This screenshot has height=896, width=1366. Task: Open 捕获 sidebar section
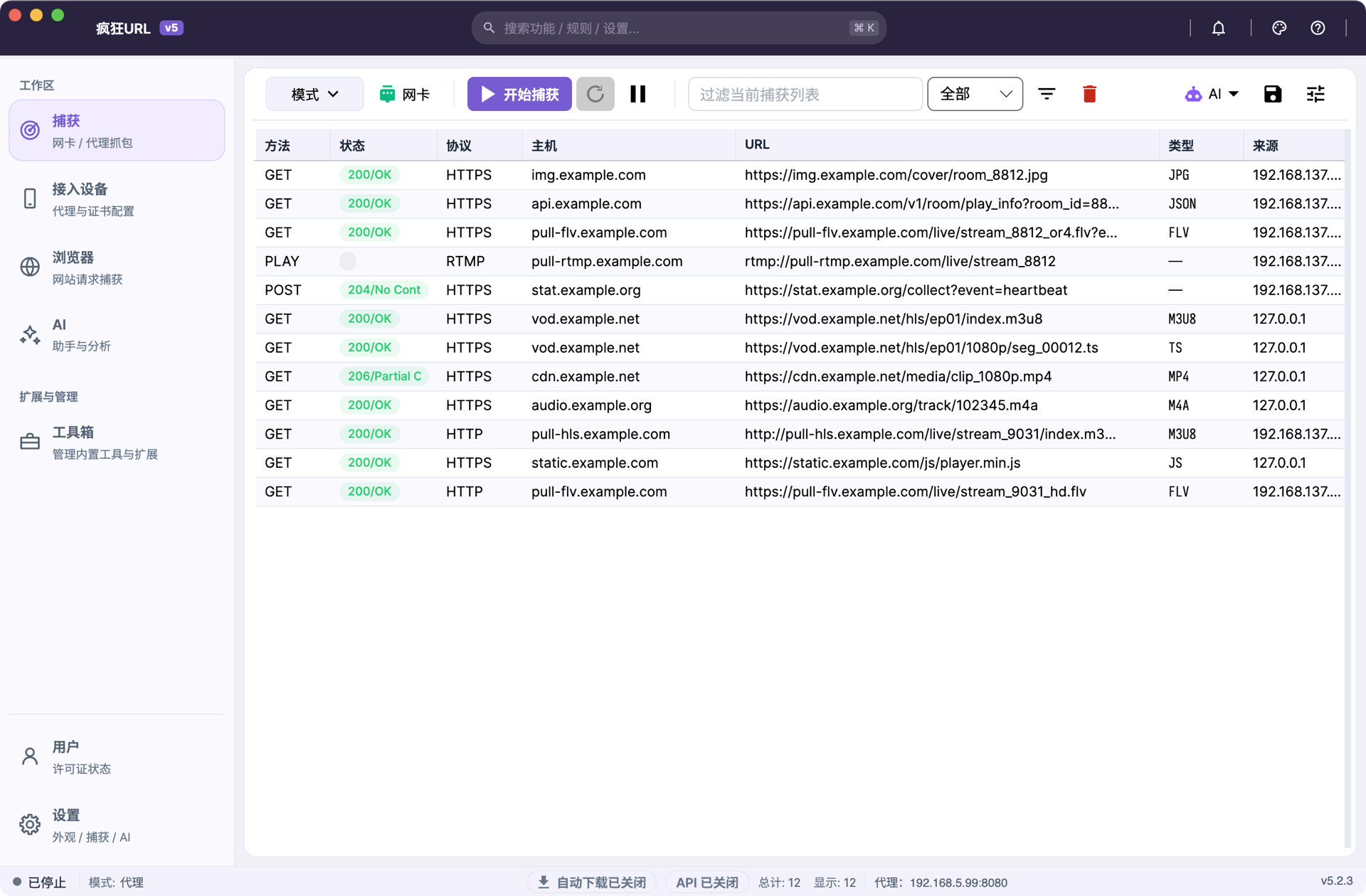pos(117,131)
